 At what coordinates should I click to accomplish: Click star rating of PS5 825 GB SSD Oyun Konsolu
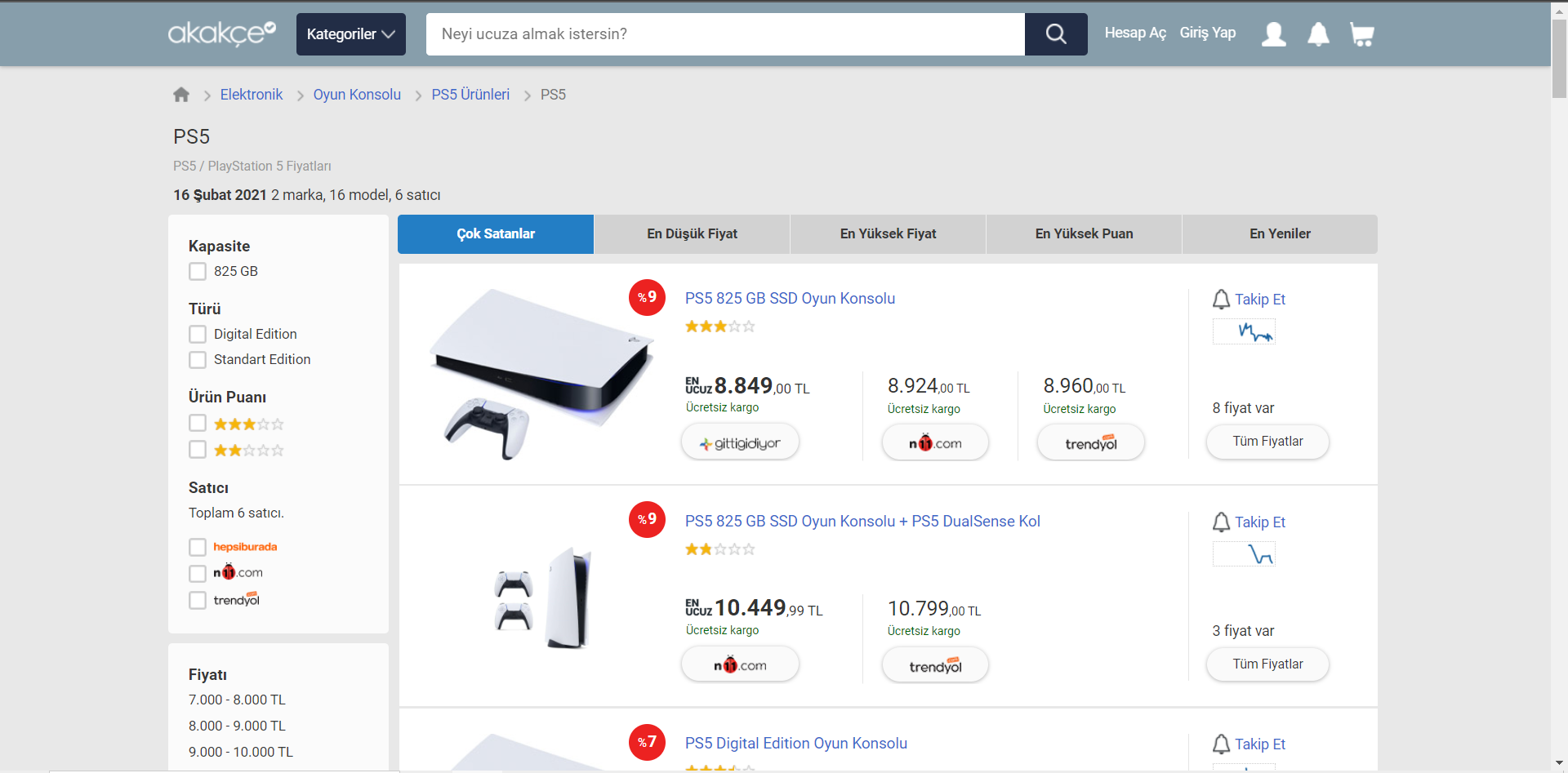tap(720, 327)
